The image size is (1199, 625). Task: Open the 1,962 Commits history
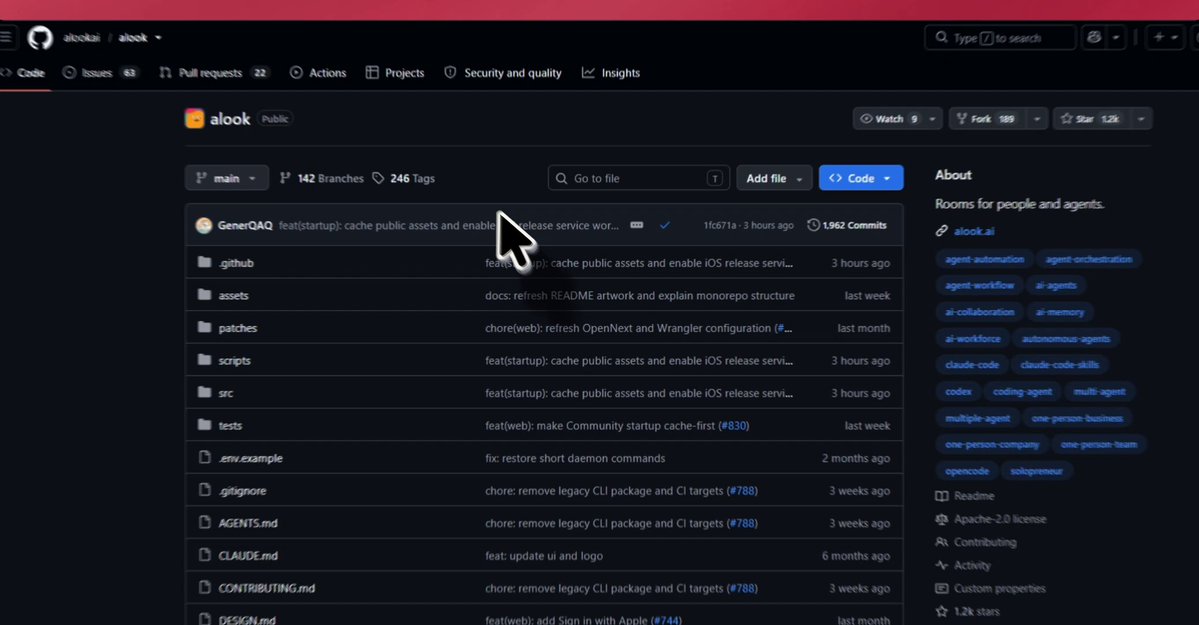847,225
